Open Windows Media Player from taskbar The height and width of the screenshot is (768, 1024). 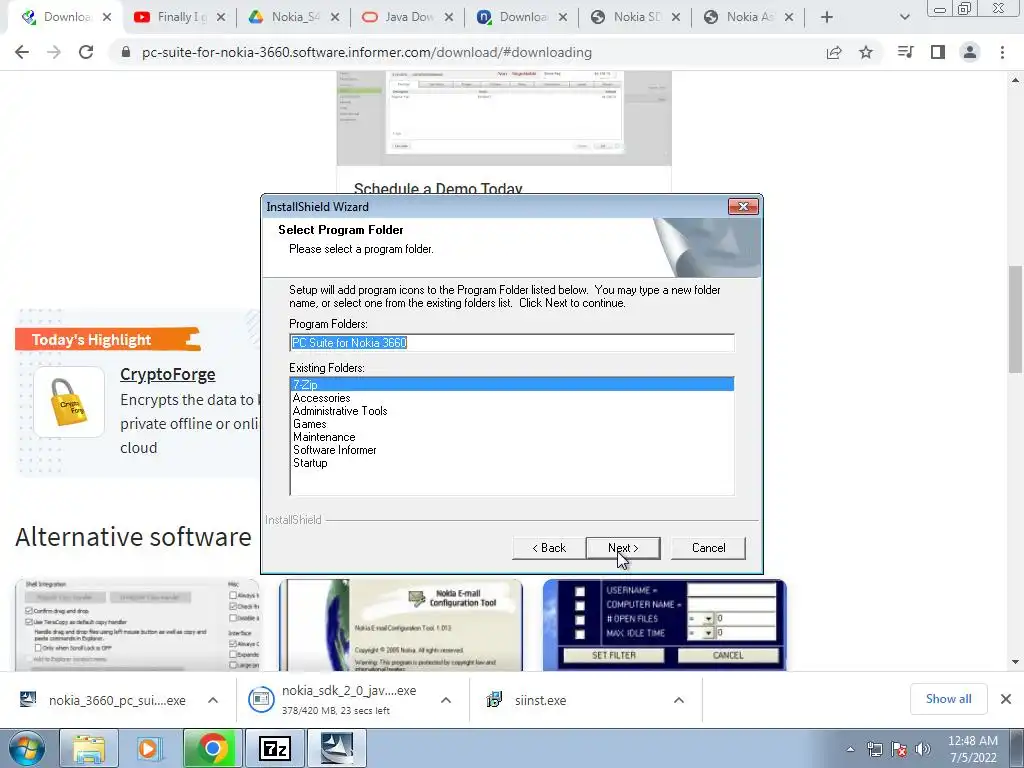tap(148, 748)
